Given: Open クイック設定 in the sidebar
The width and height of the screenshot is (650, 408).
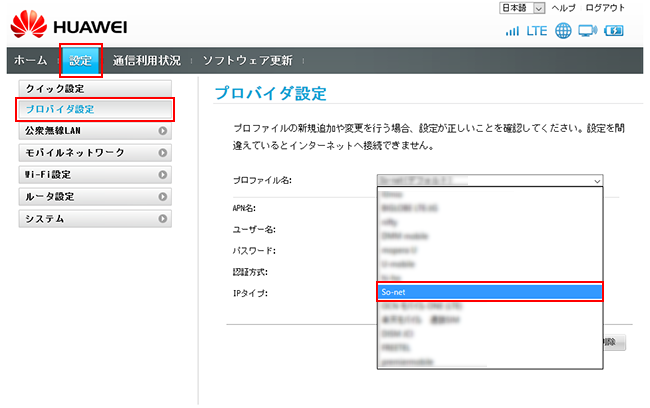Looking at the screenshot, I should (95, 88).
